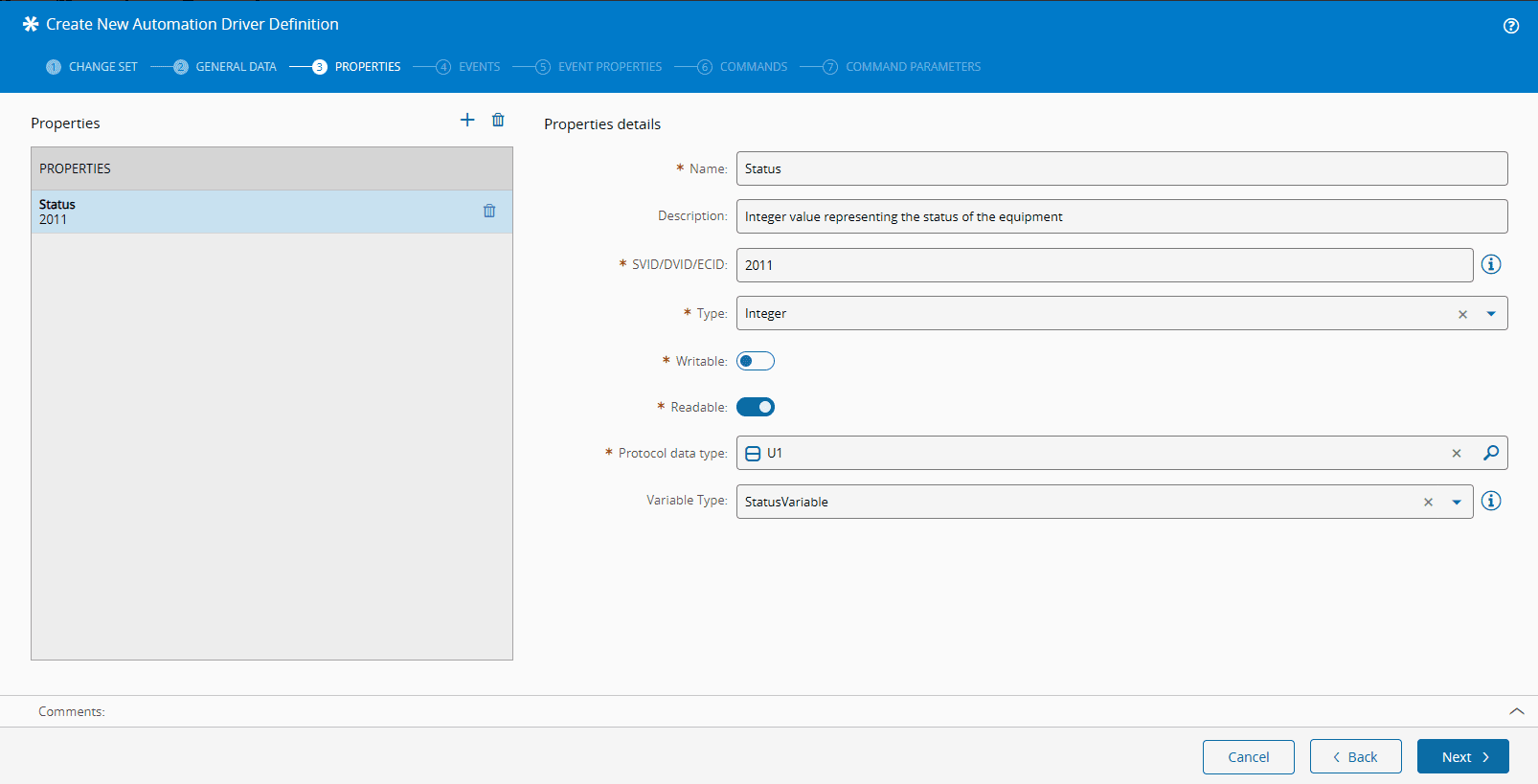Show info for the SVID/DVID/ECID field
Viewport: 1538px width, 784px height.
pyautogui.click(x=1491, y=264)
